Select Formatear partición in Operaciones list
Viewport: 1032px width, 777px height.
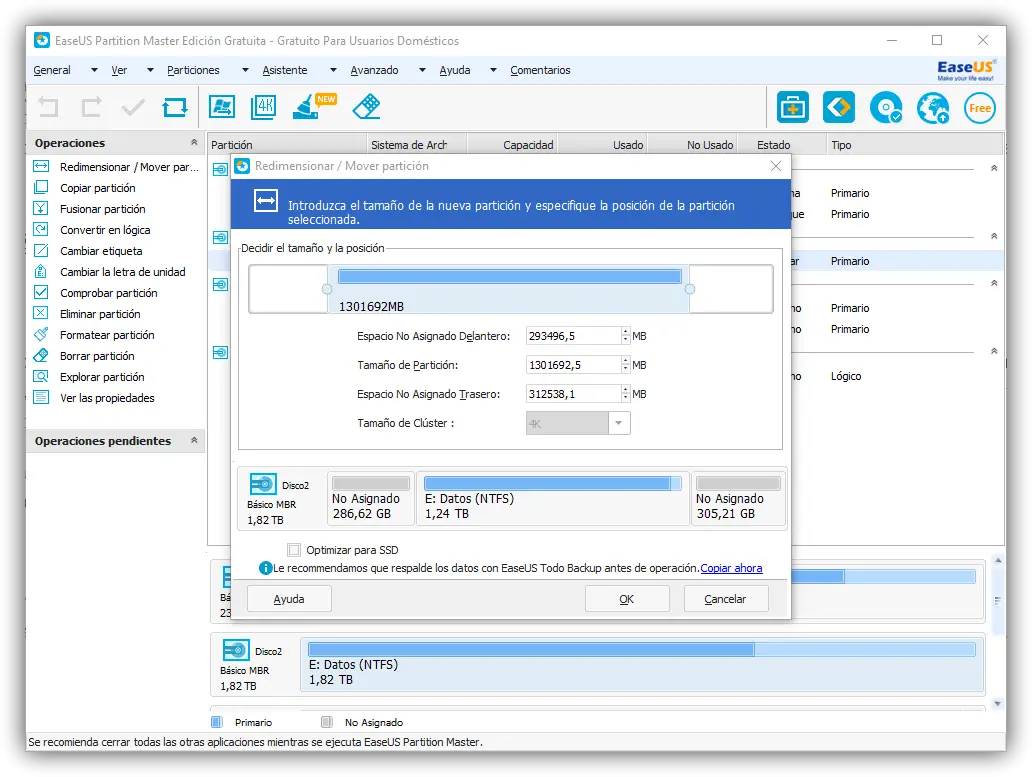[x=107, y=335]
